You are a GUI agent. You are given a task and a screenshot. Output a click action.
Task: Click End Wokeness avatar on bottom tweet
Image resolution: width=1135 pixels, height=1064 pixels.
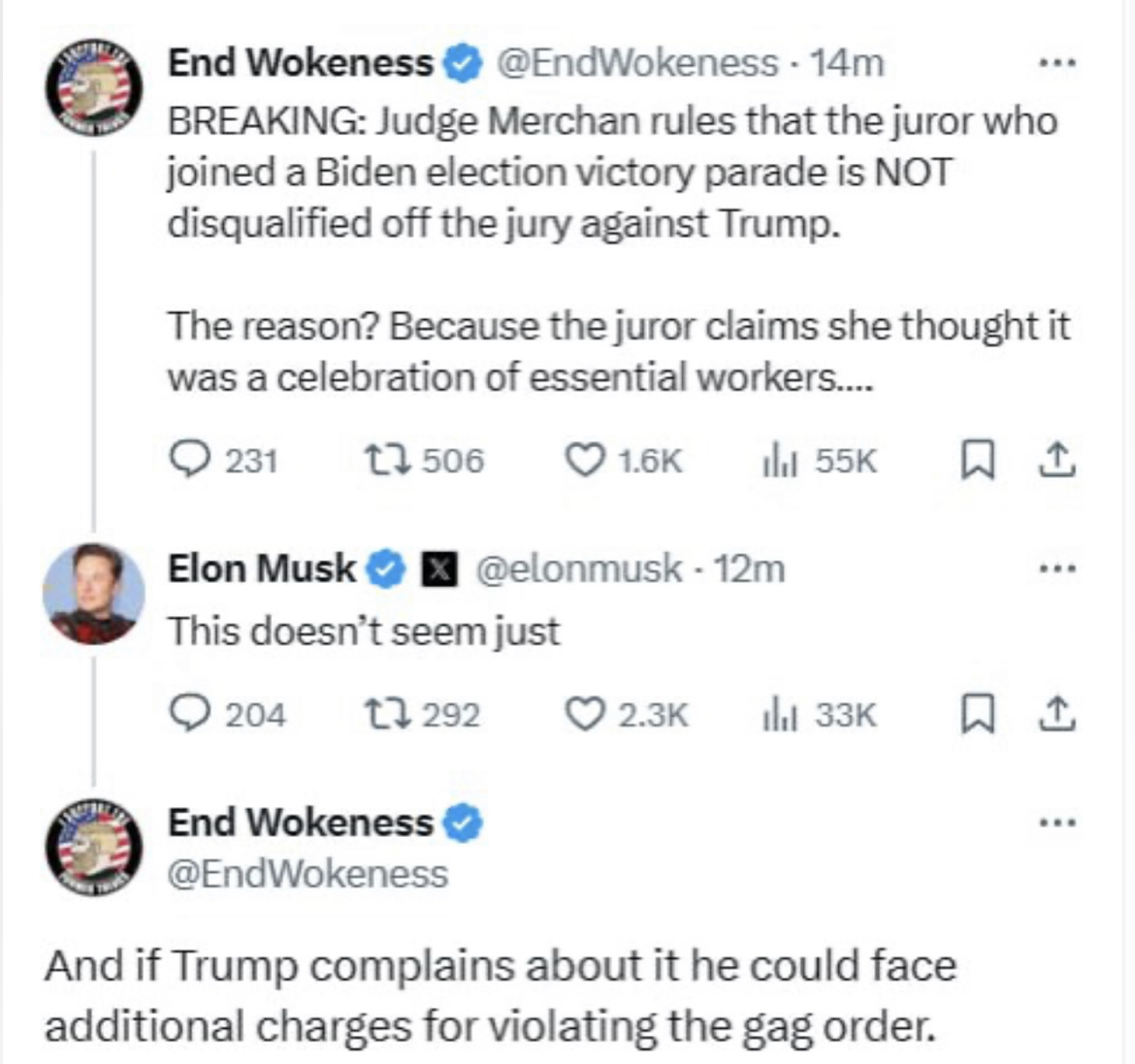[x=94, y=849]
